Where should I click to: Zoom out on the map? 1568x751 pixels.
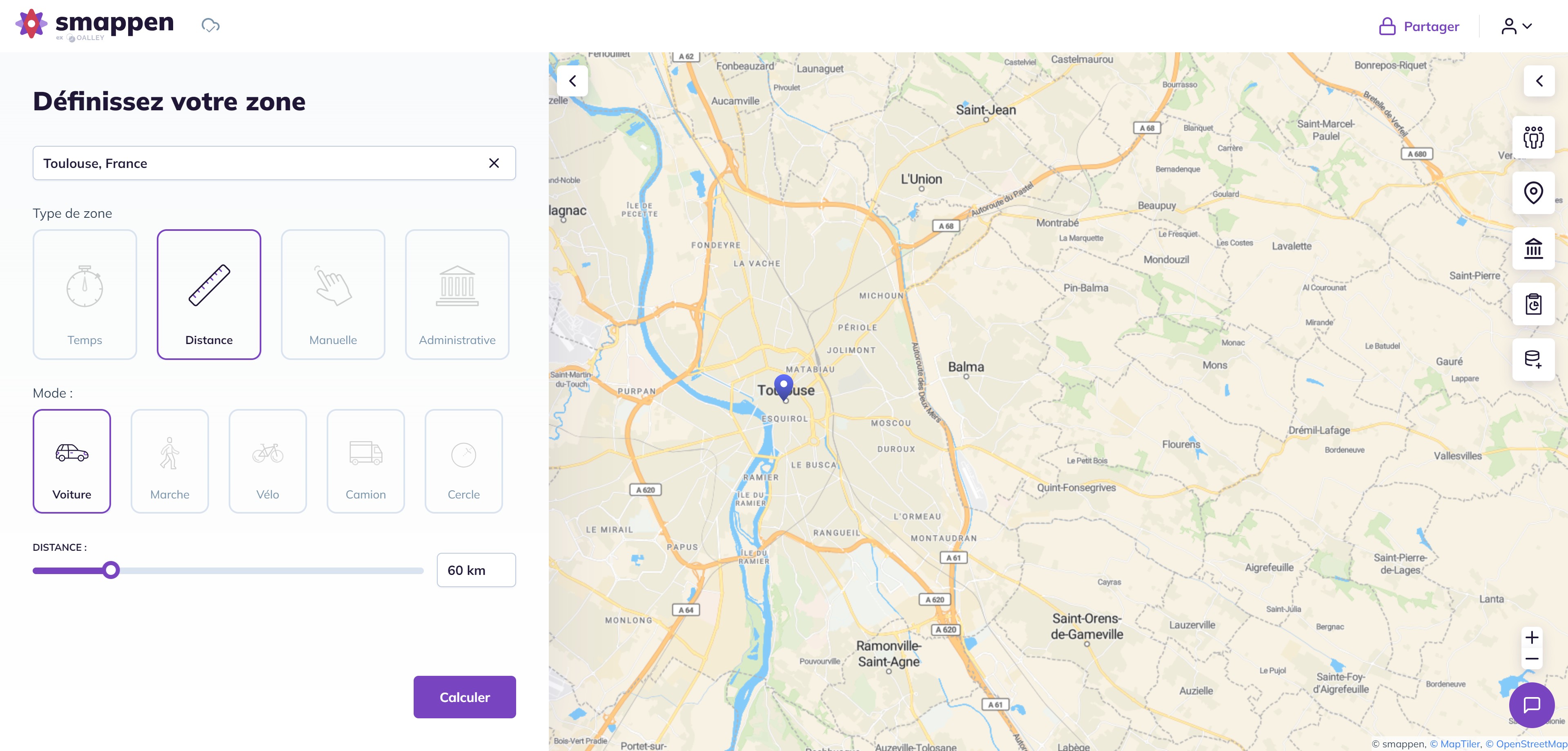tap(1532, 659)
